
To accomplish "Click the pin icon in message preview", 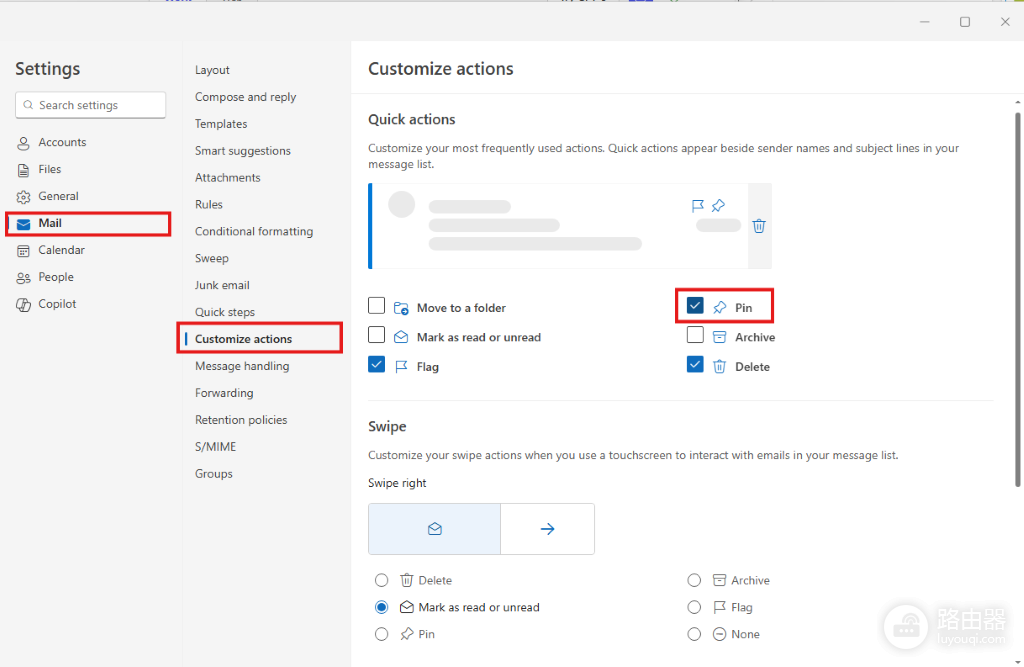I will pos(718,206).
